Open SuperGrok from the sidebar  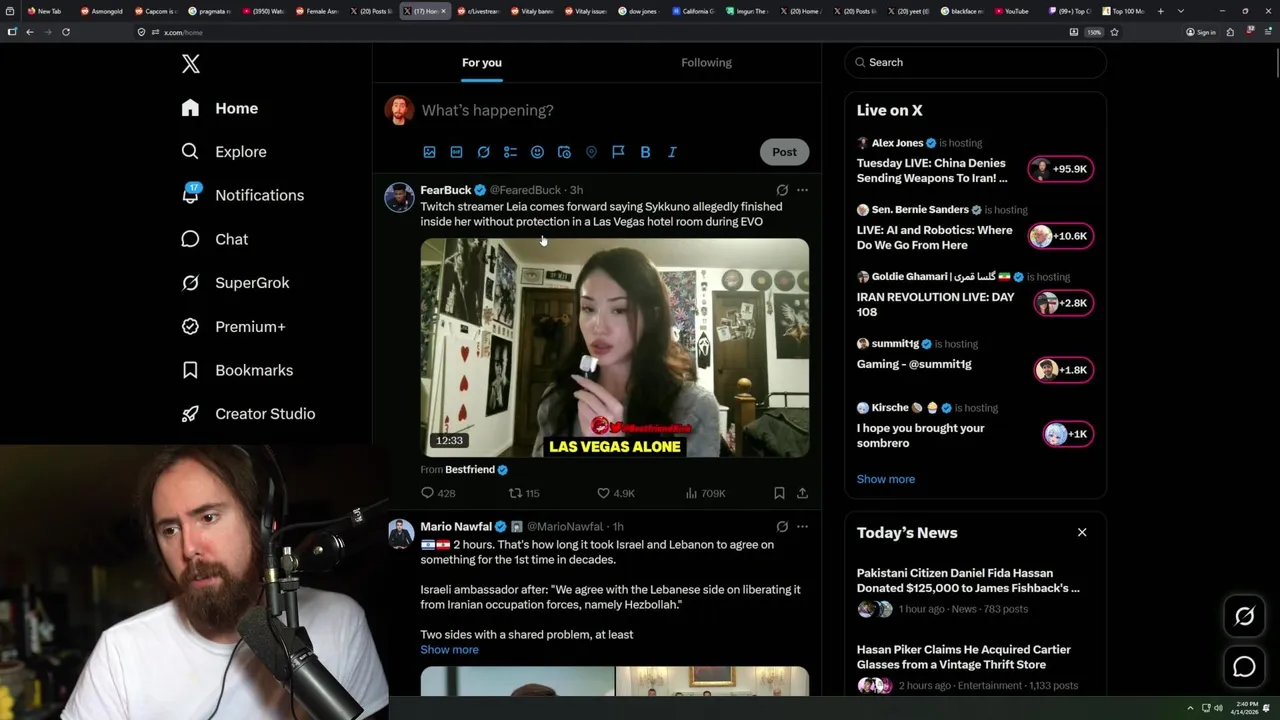click(236, 283)
